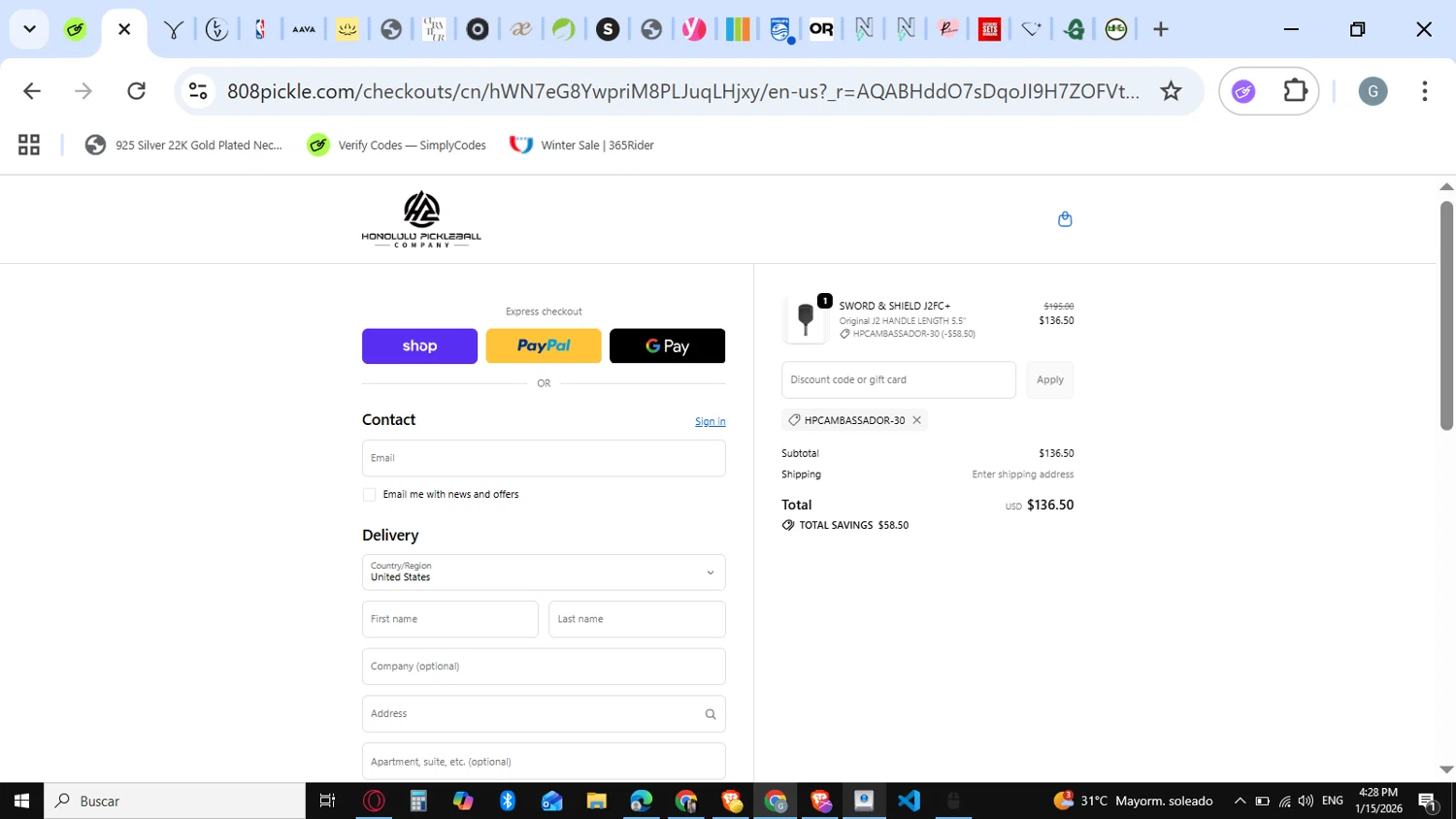Click the browser address bar URL
This screenshot has height=819, width=1456.
(x=683, y=91)
